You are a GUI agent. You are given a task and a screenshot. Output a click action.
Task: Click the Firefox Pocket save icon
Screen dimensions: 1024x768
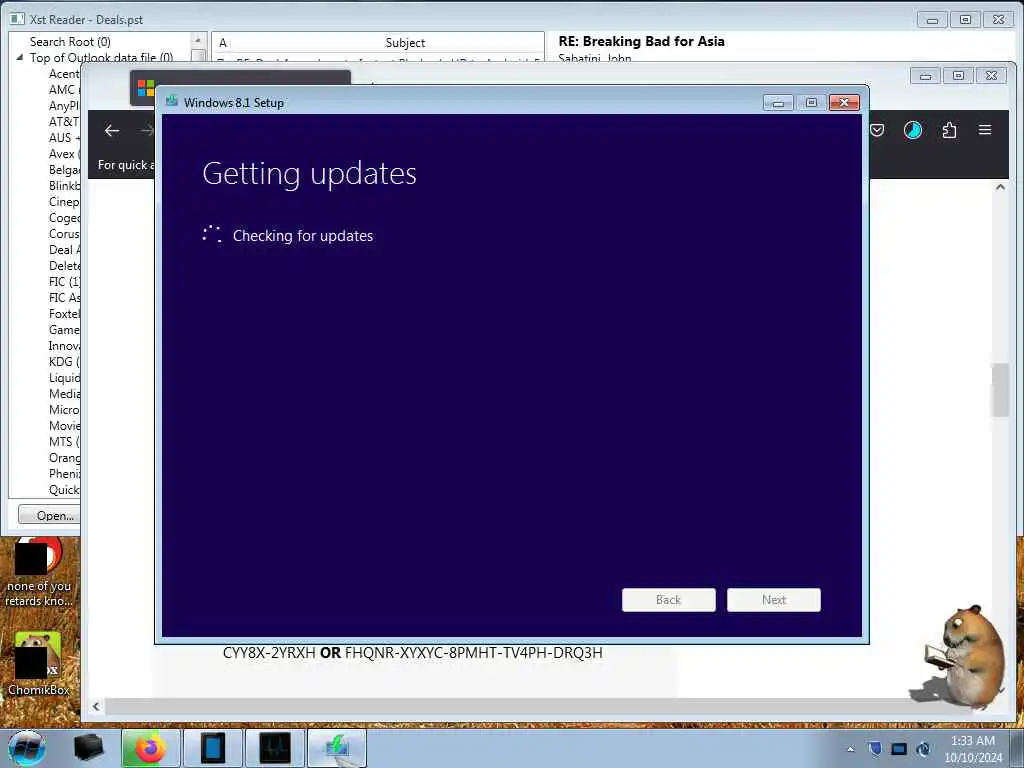pyautogui.click(x=877, y=130)
